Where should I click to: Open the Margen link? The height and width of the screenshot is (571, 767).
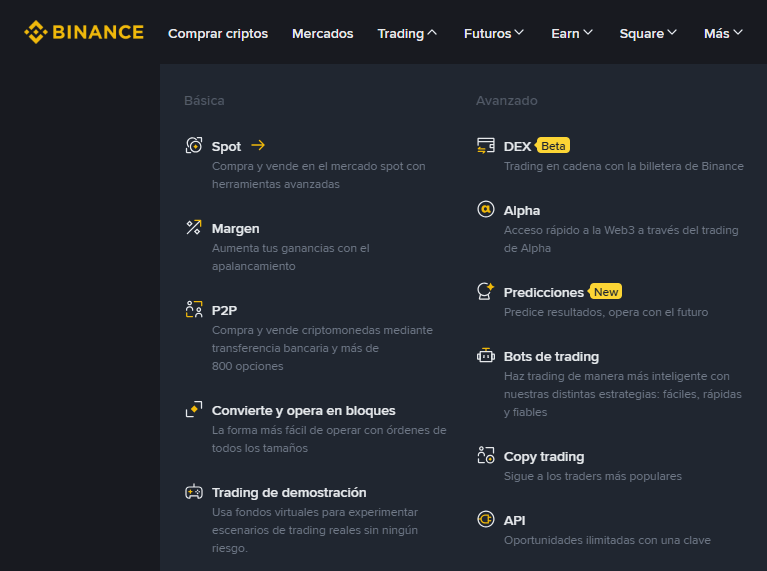click(x=235, y=228)
